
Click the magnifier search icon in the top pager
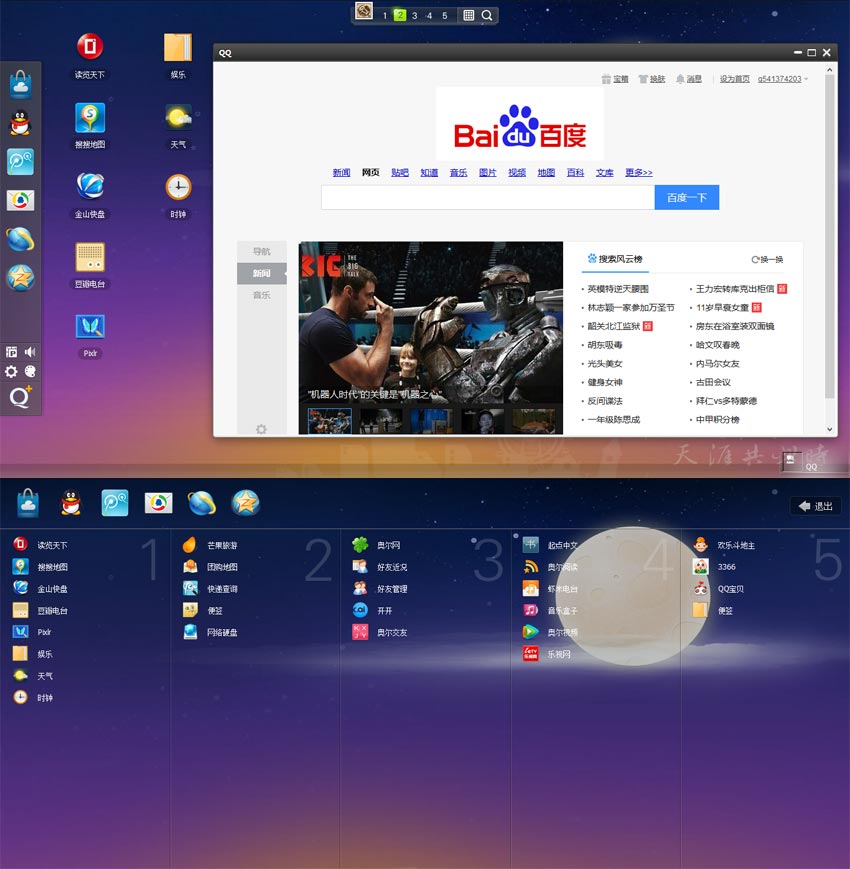click(x=487, y=16)
